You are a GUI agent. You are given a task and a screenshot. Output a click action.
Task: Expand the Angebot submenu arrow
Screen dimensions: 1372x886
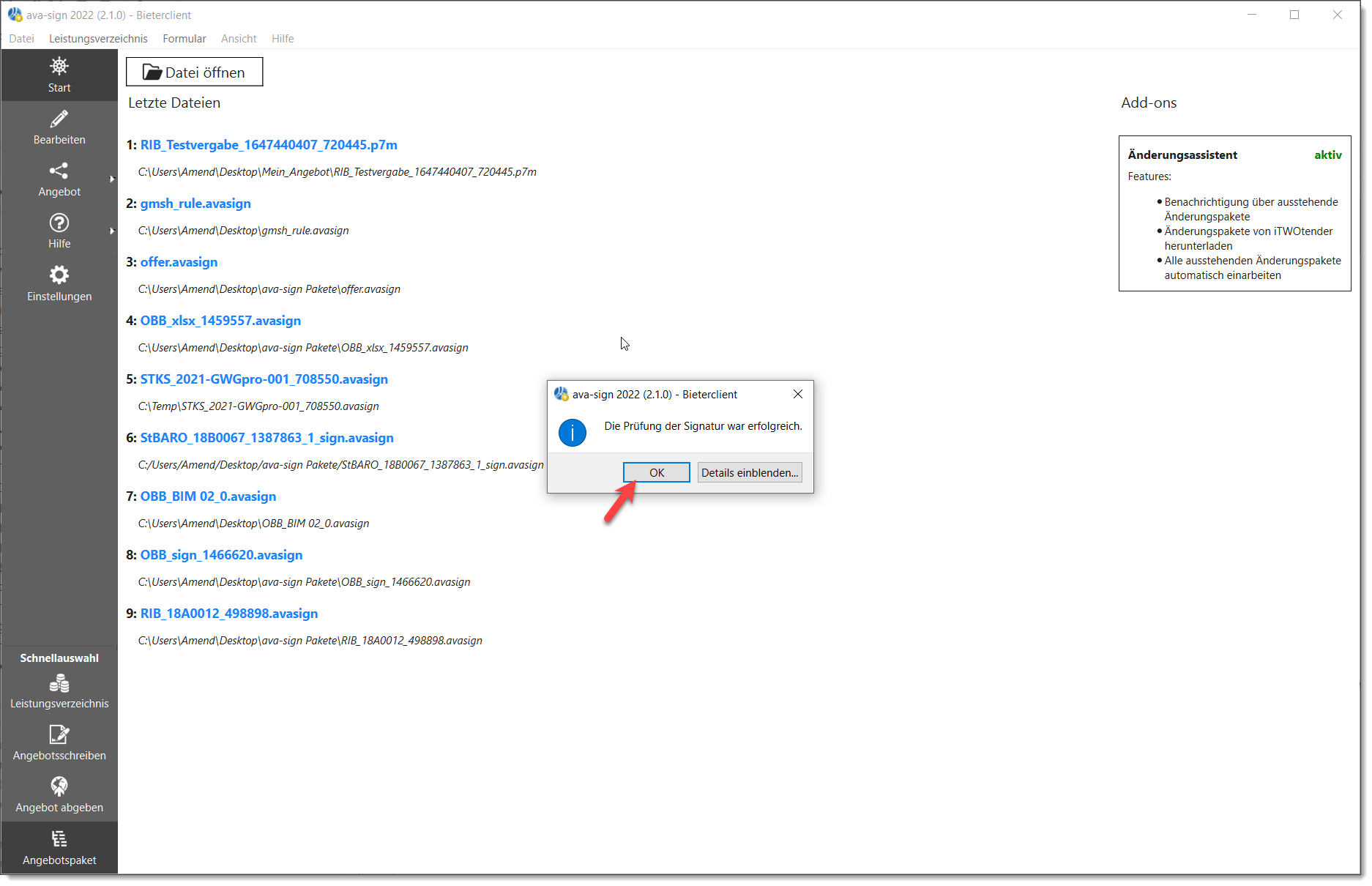[x=112, y=179]
